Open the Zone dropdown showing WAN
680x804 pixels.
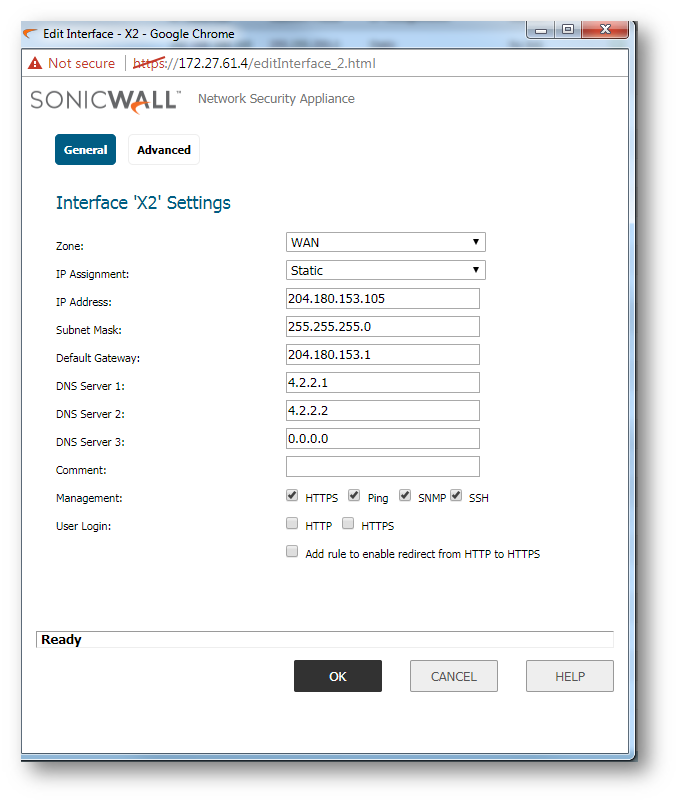[385, 242]
